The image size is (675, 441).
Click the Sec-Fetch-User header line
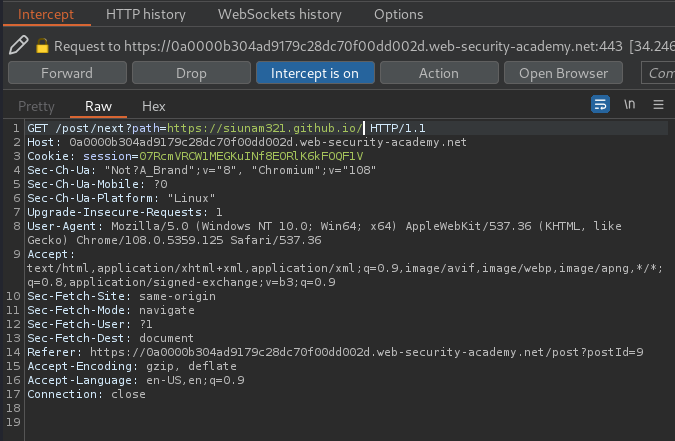click(90, 324)
